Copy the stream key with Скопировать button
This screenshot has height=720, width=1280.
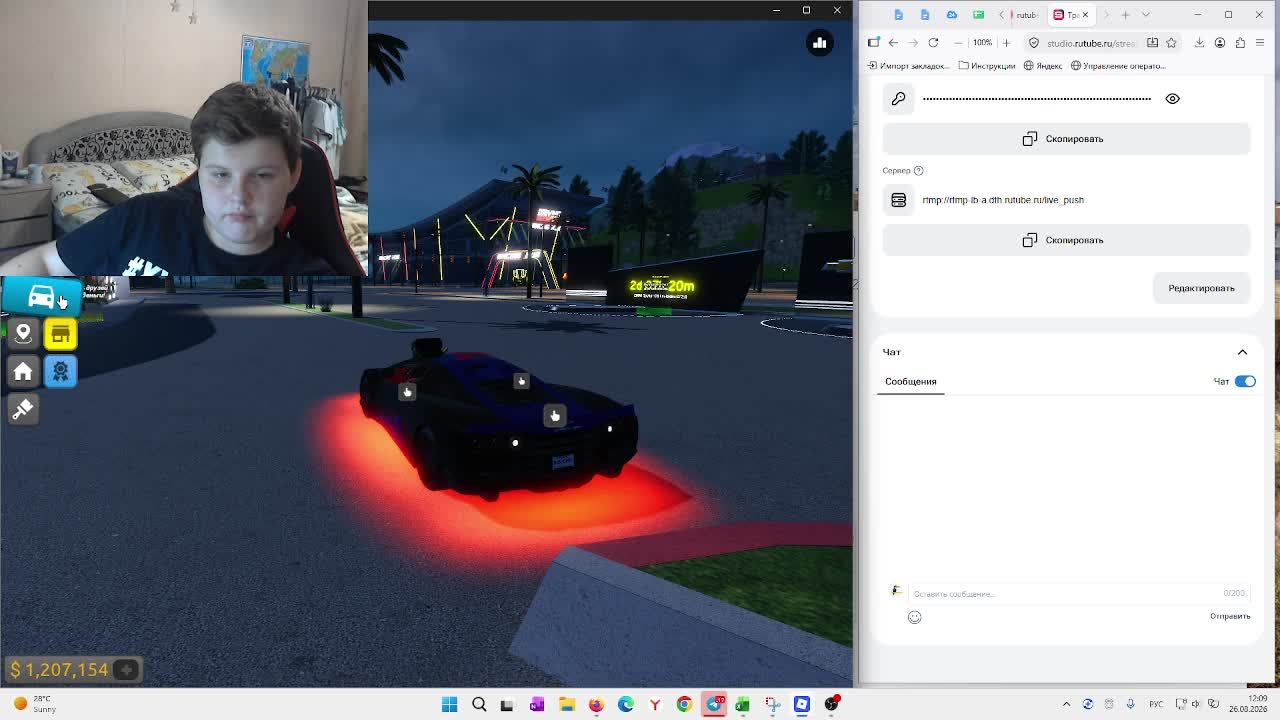1066,139
